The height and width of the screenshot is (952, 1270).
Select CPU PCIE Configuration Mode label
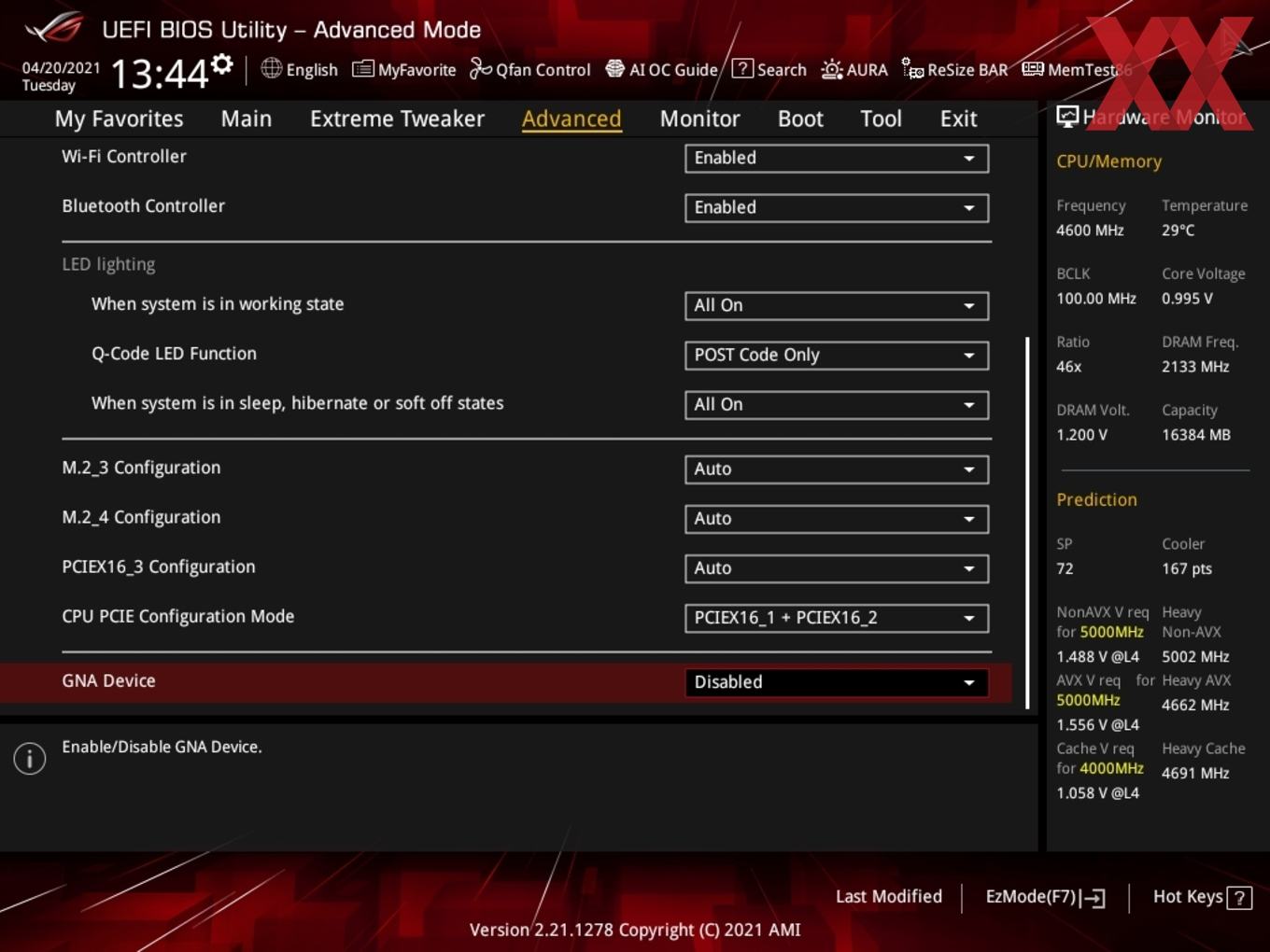(x=178, y=616)
